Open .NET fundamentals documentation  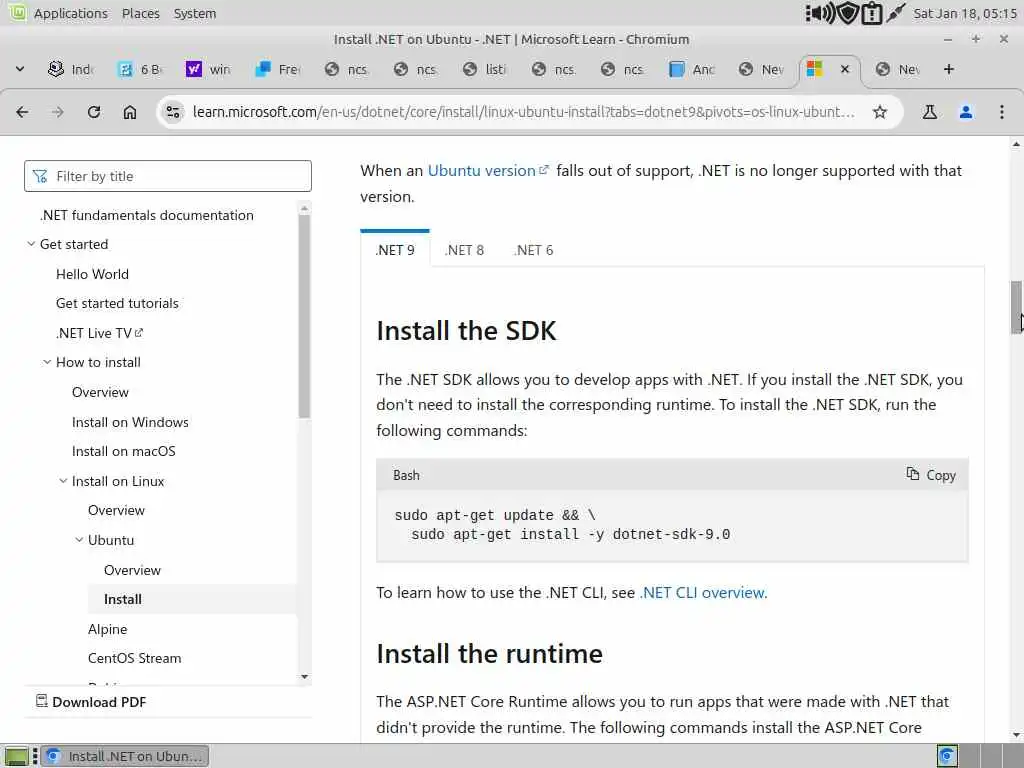pos(147,215)
